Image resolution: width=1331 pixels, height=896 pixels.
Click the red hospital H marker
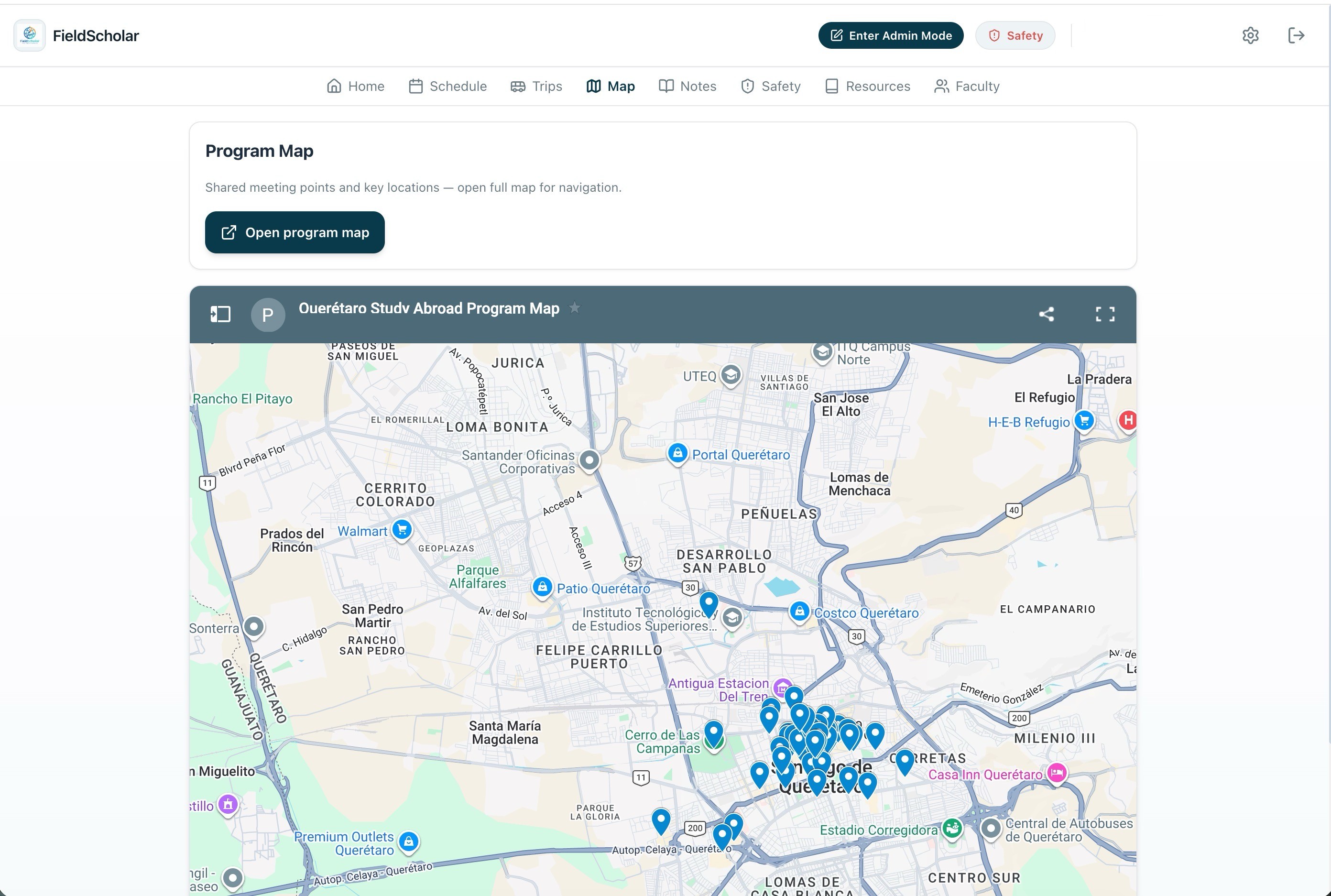[1128, 421]
